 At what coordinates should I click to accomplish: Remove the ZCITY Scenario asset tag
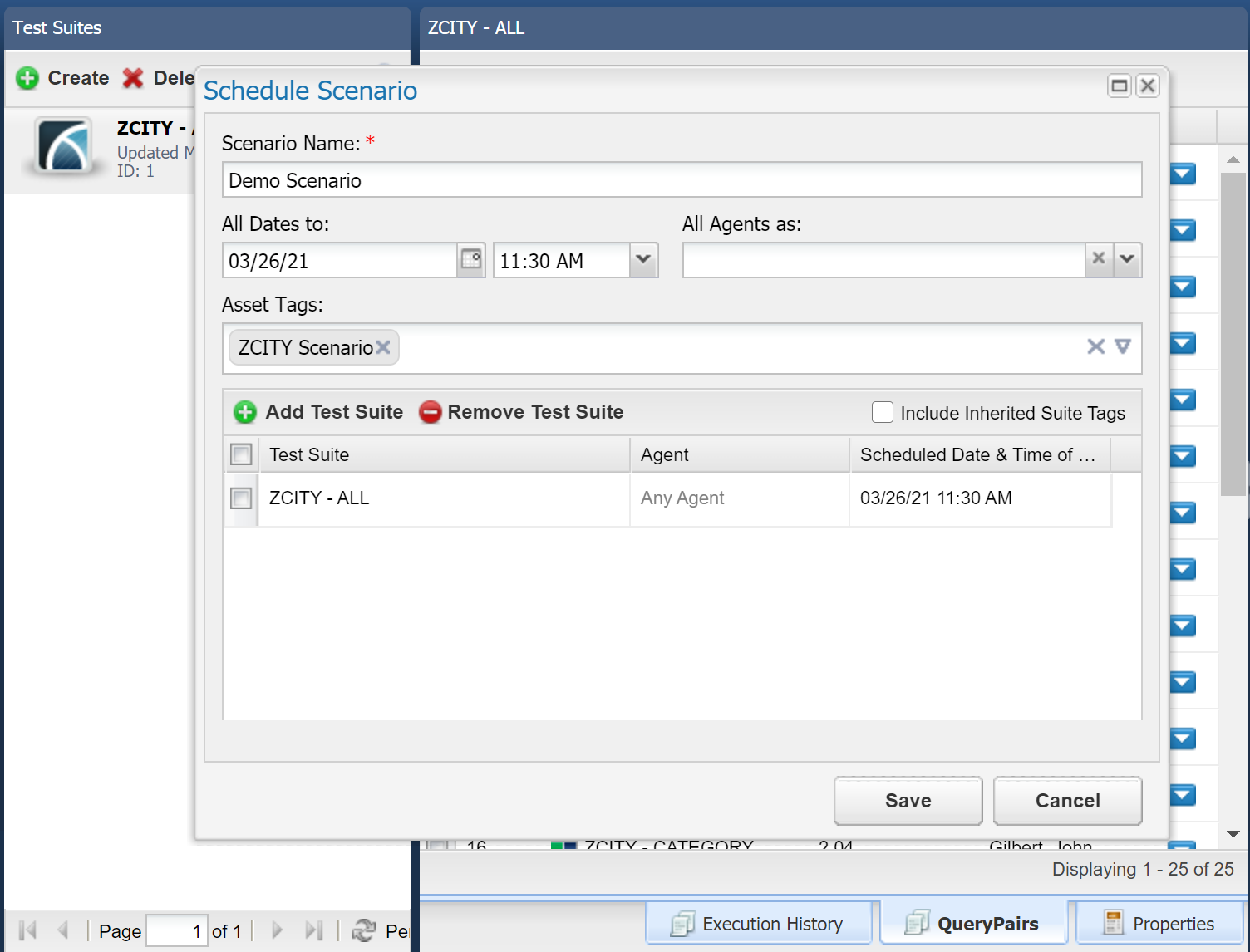383,347
